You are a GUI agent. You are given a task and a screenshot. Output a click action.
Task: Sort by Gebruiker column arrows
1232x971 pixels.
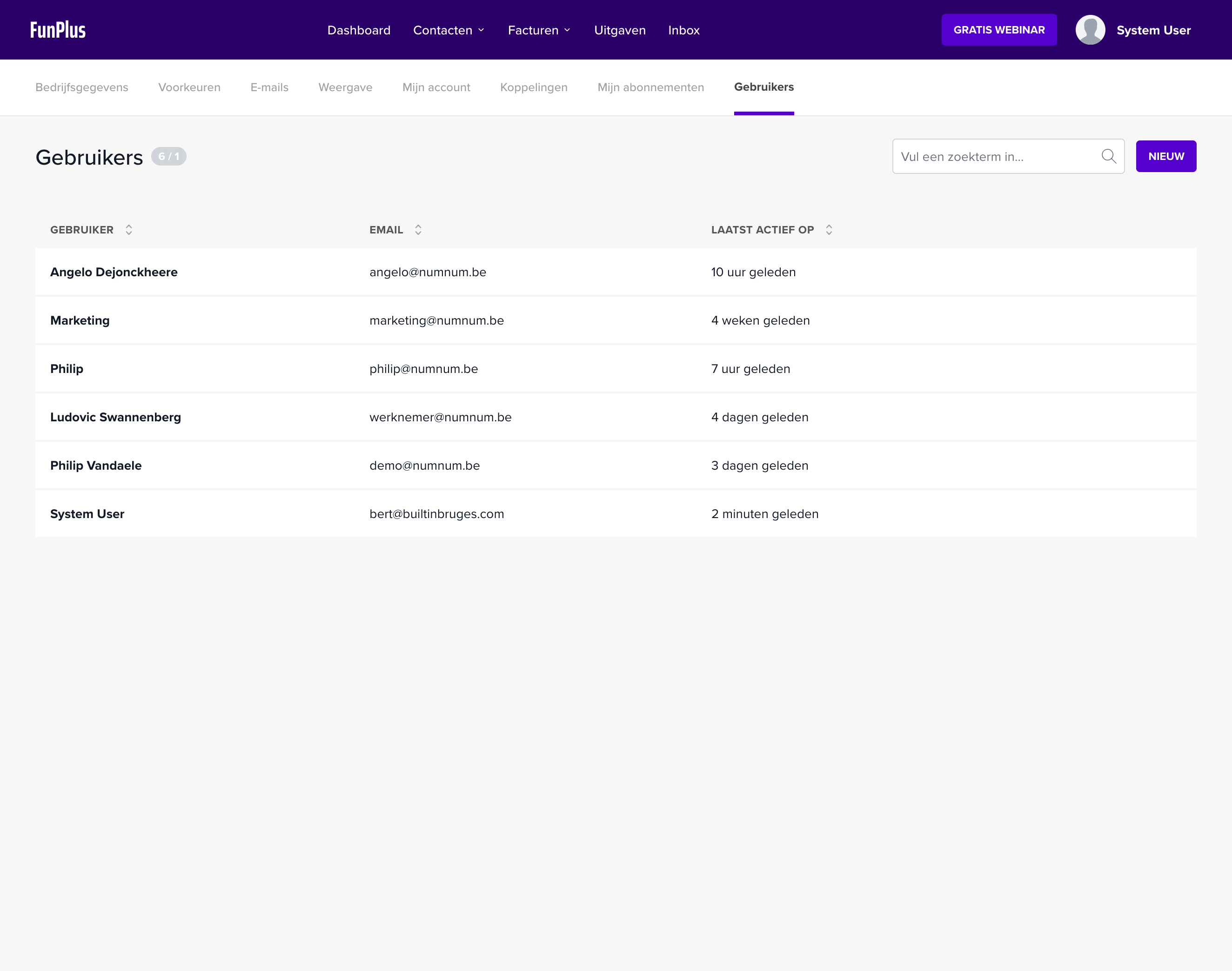(129, 230)
